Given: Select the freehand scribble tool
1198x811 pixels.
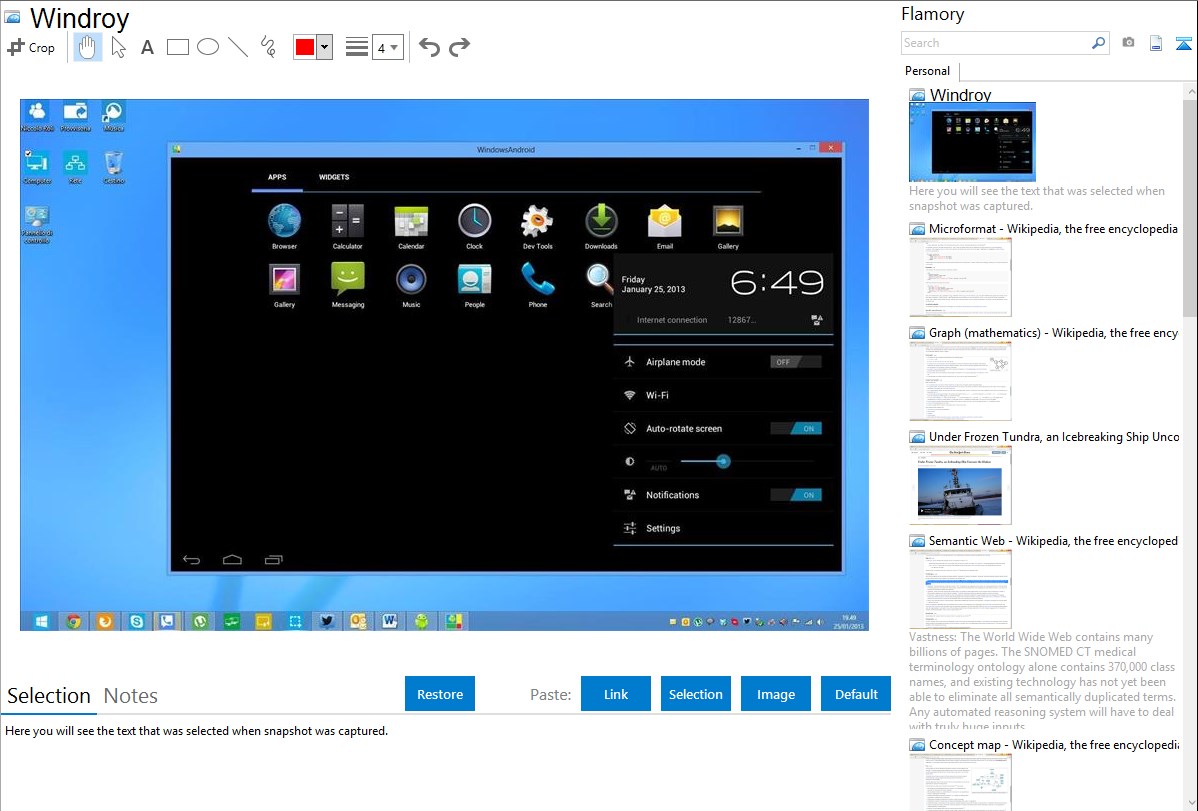Looking at the screenshot, I should [x=268, y=47].
